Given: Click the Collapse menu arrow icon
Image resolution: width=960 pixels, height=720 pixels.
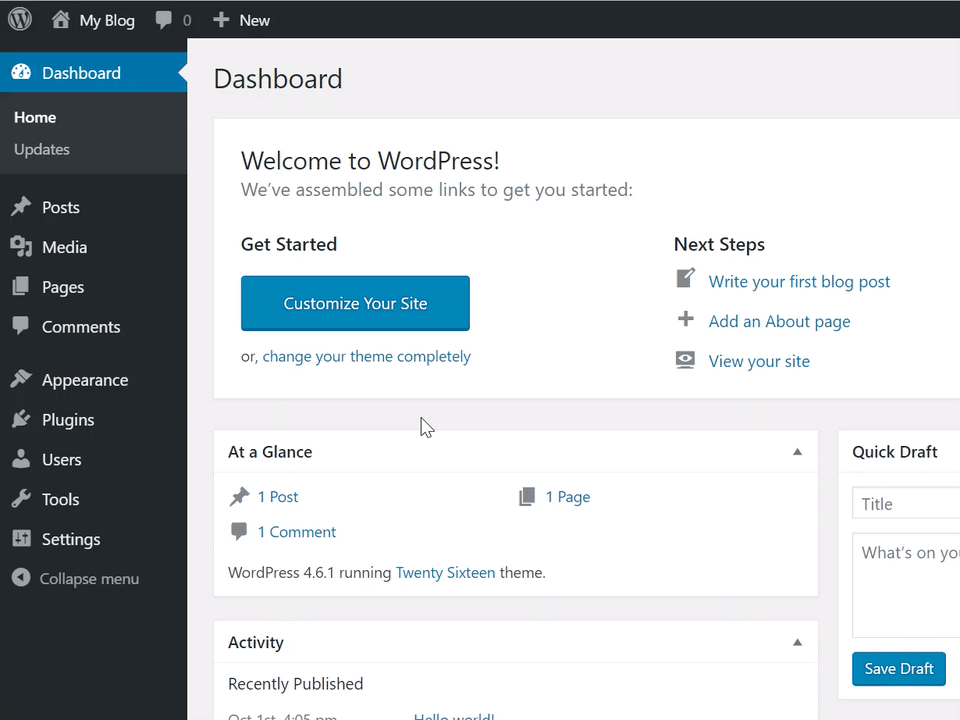Looking at the screenshot, I should click(x=21, y=577).
